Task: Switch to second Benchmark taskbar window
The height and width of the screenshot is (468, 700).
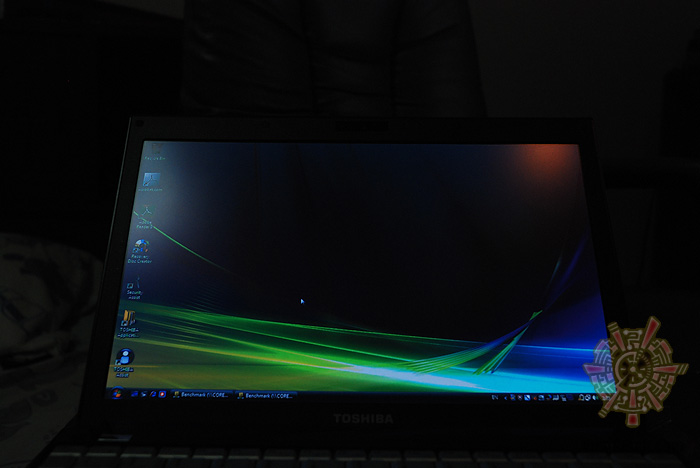Action: [x=266, y=396]
